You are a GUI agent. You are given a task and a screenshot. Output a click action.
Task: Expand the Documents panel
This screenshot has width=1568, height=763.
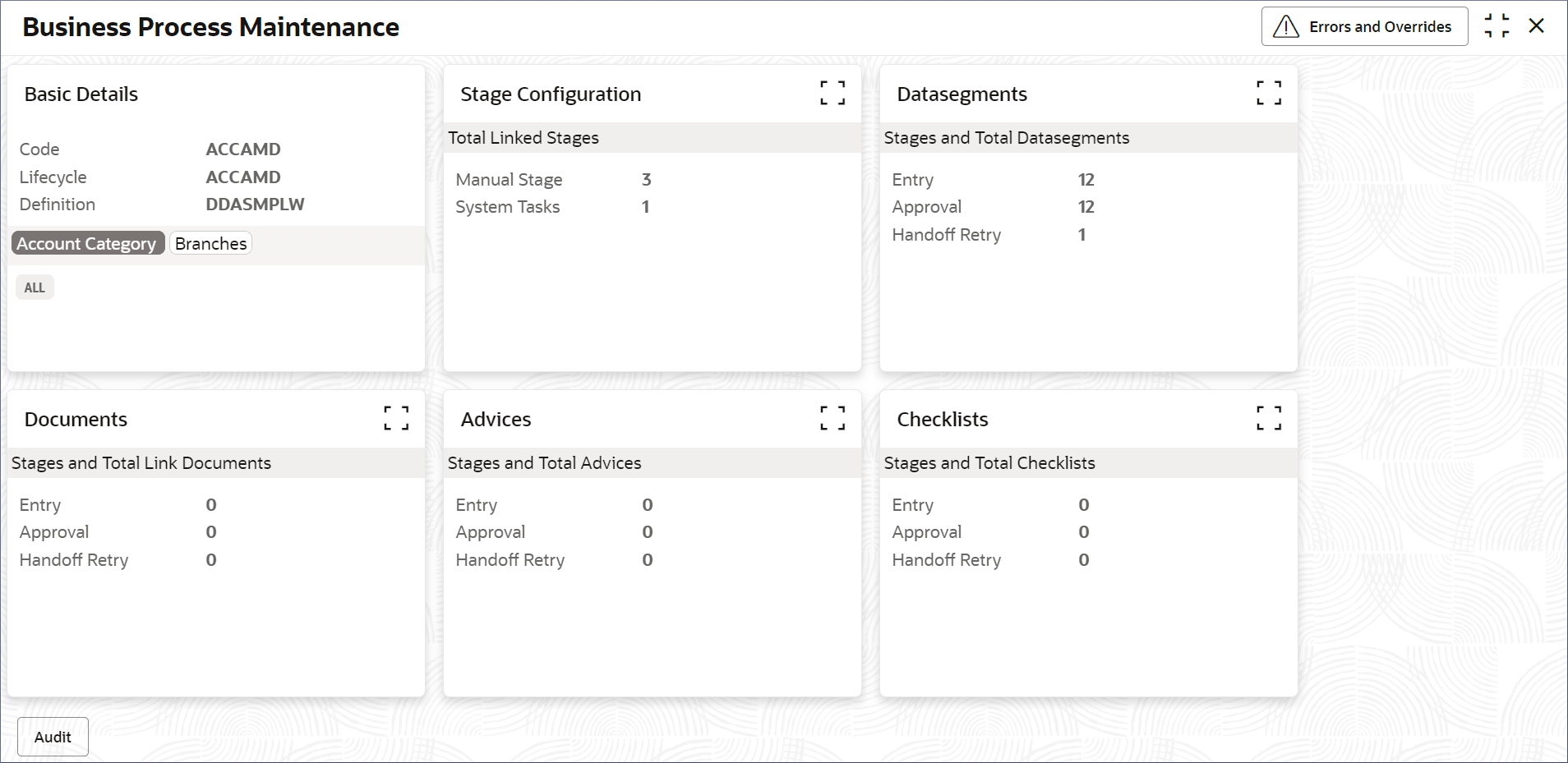[396, 418]
